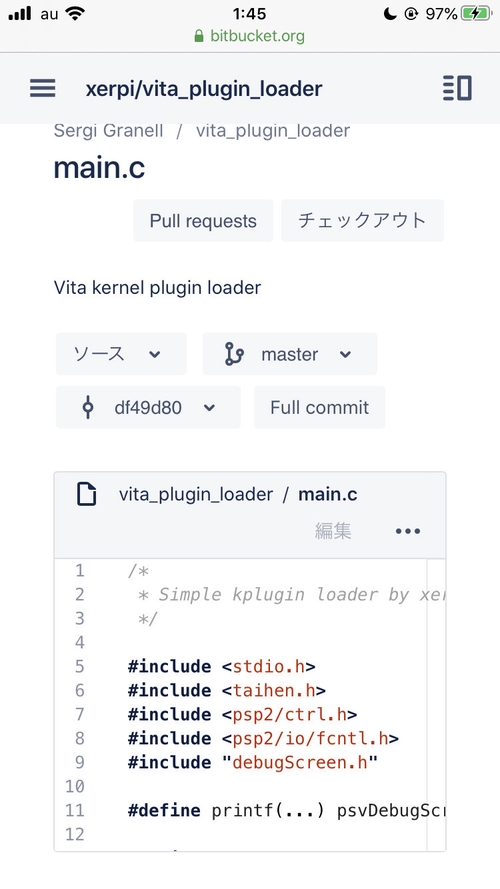Click the commit icon beside df49d80
Screen dimensions: 500x889
pos(87,408)
